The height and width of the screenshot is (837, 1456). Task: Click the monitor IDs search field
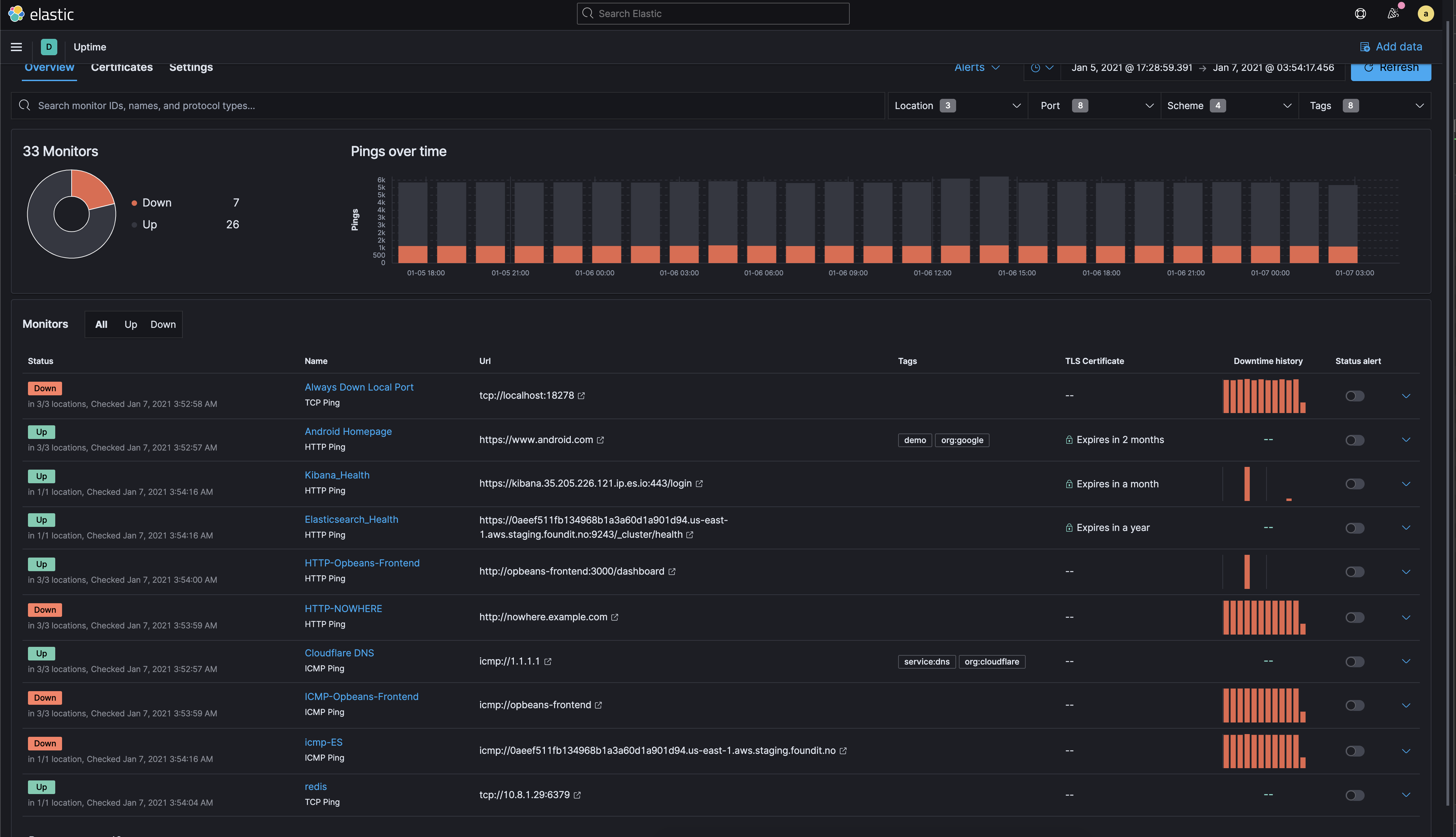(x=447, y=106)
